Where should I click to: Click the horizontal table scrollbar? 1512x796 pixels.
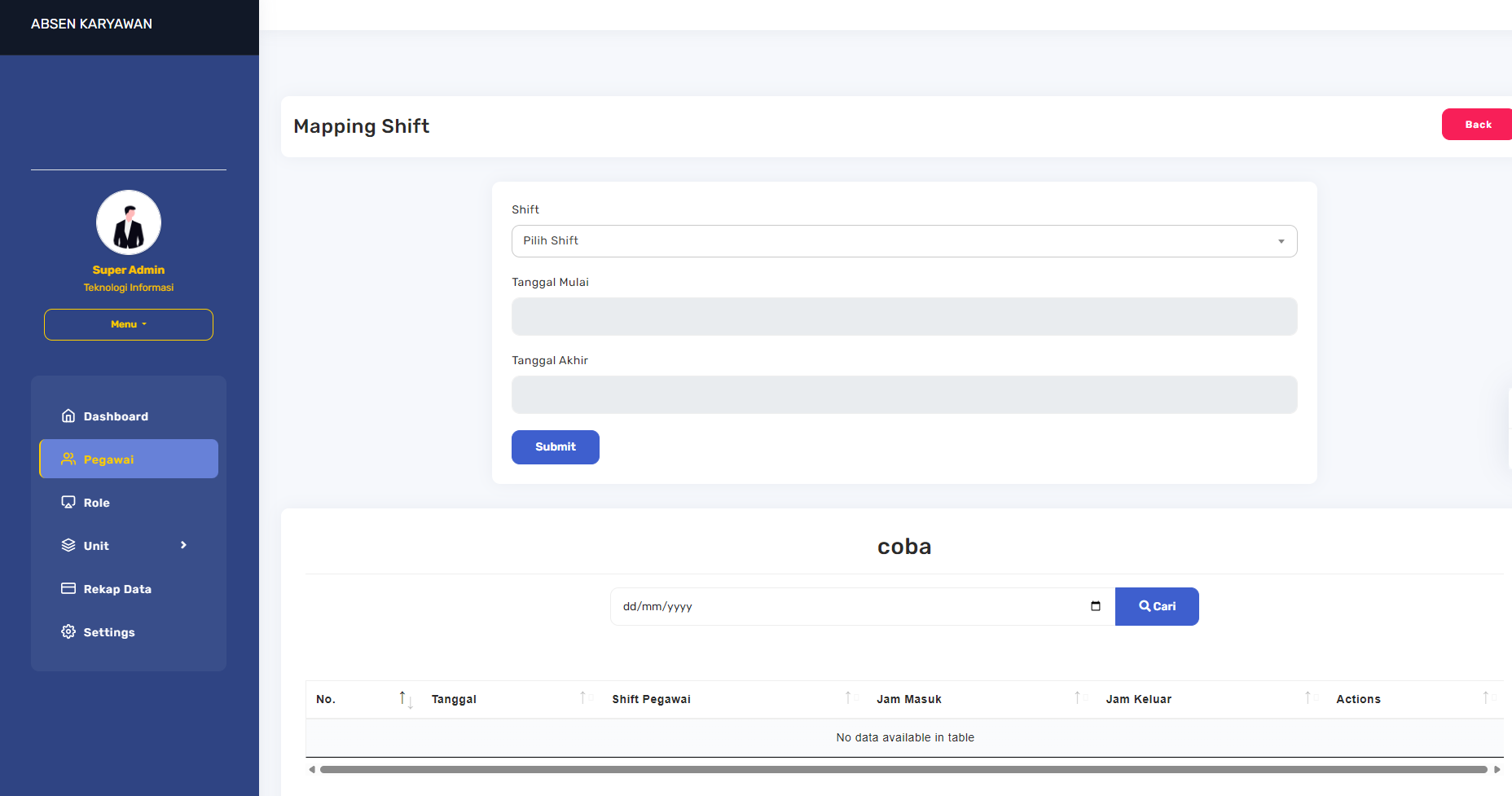[903, 769]
